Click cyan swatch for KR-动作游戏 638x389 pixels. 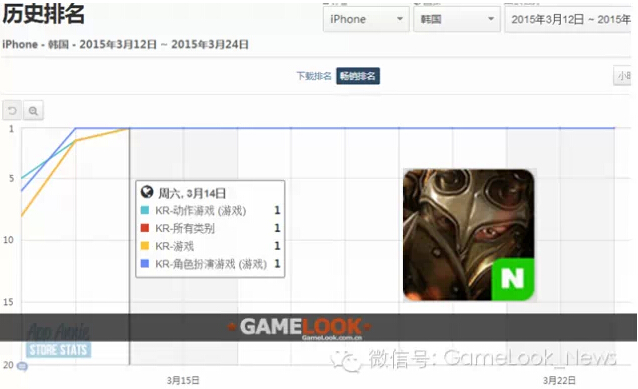[x=144, y=210]
